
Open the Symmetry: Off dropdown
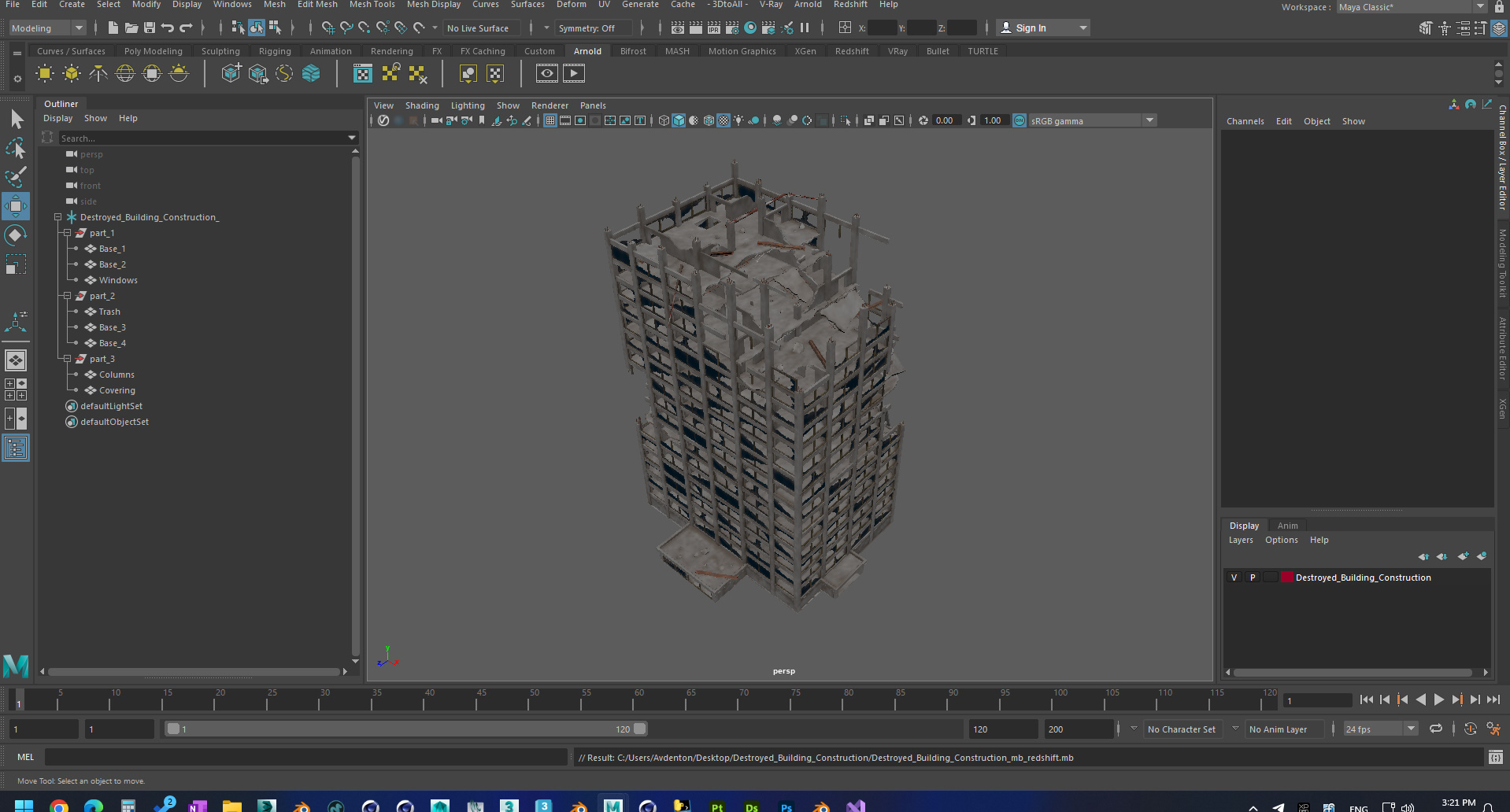[594, 28]
